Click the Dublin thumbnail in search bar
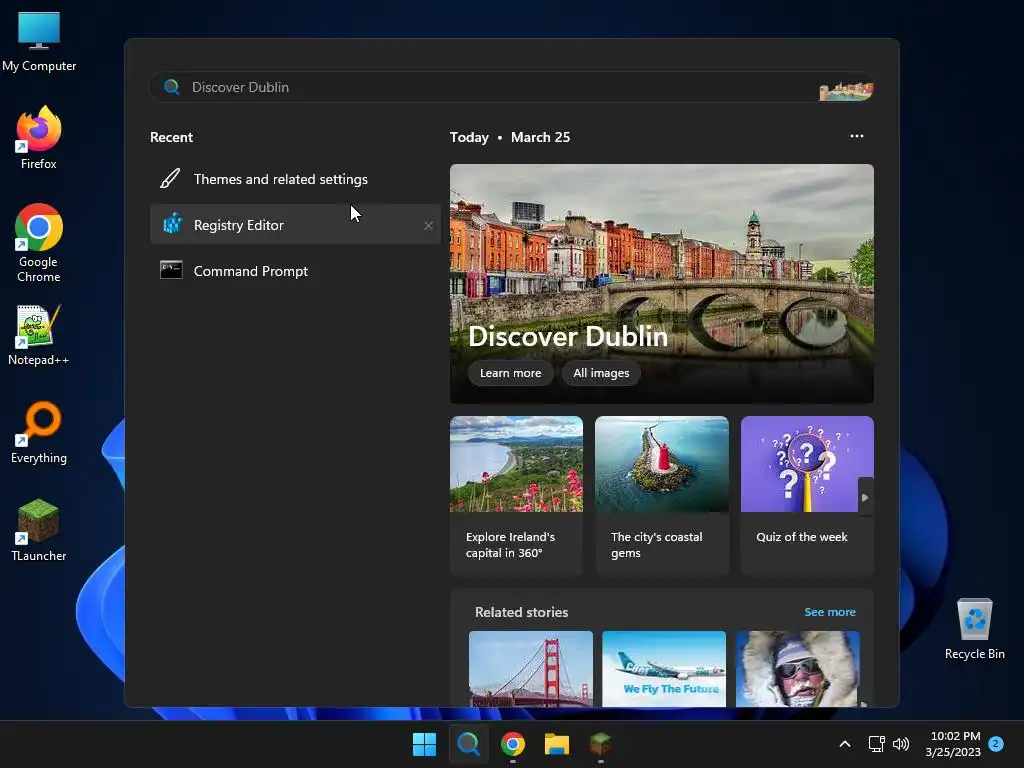The image size is (1024, 768). click(x=846, y=91)
